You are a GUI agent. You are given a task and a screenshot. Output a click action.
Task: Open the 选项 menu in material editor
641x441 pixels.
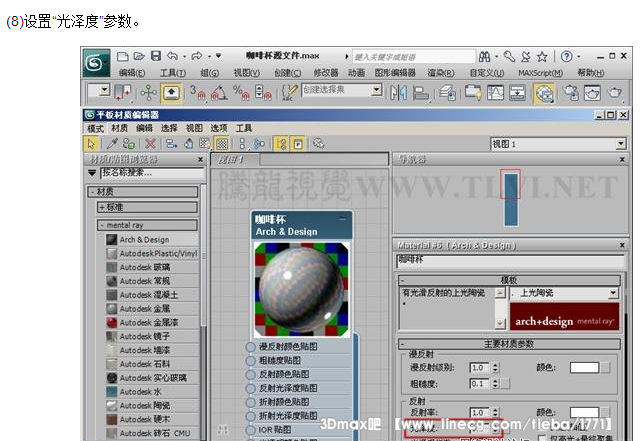pos(219,128)
